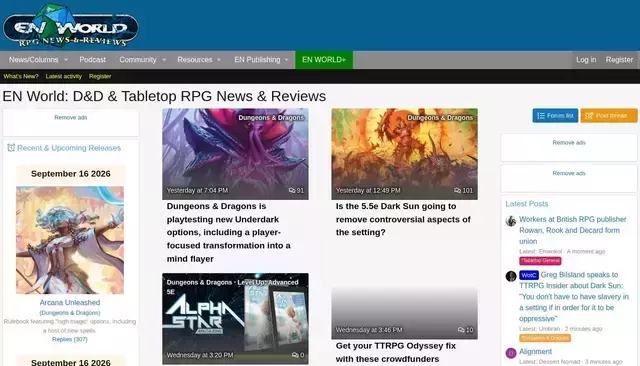Click Remove ads above Latest Posts
Viewport: 640px width, 366px height.
pyautogui.click(x=569, y=173)
